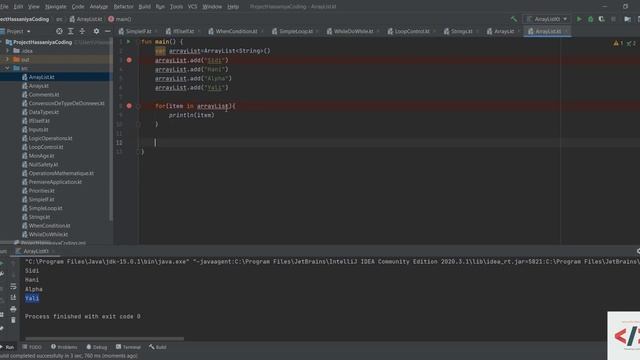Click the horizontal scrollbar of Run console
This screenshot has width=640, height=360.
click(x=104, y=338)
